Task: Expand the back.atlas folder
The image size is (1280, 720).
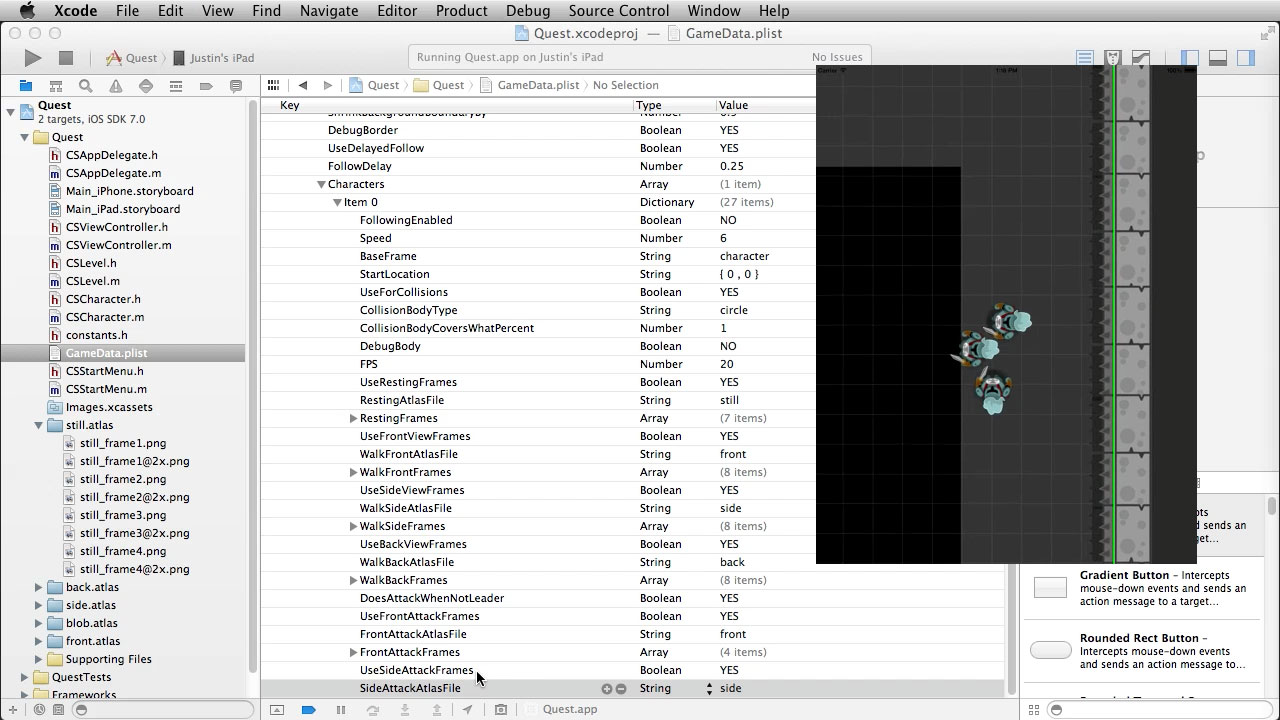Action: [39, 588]
